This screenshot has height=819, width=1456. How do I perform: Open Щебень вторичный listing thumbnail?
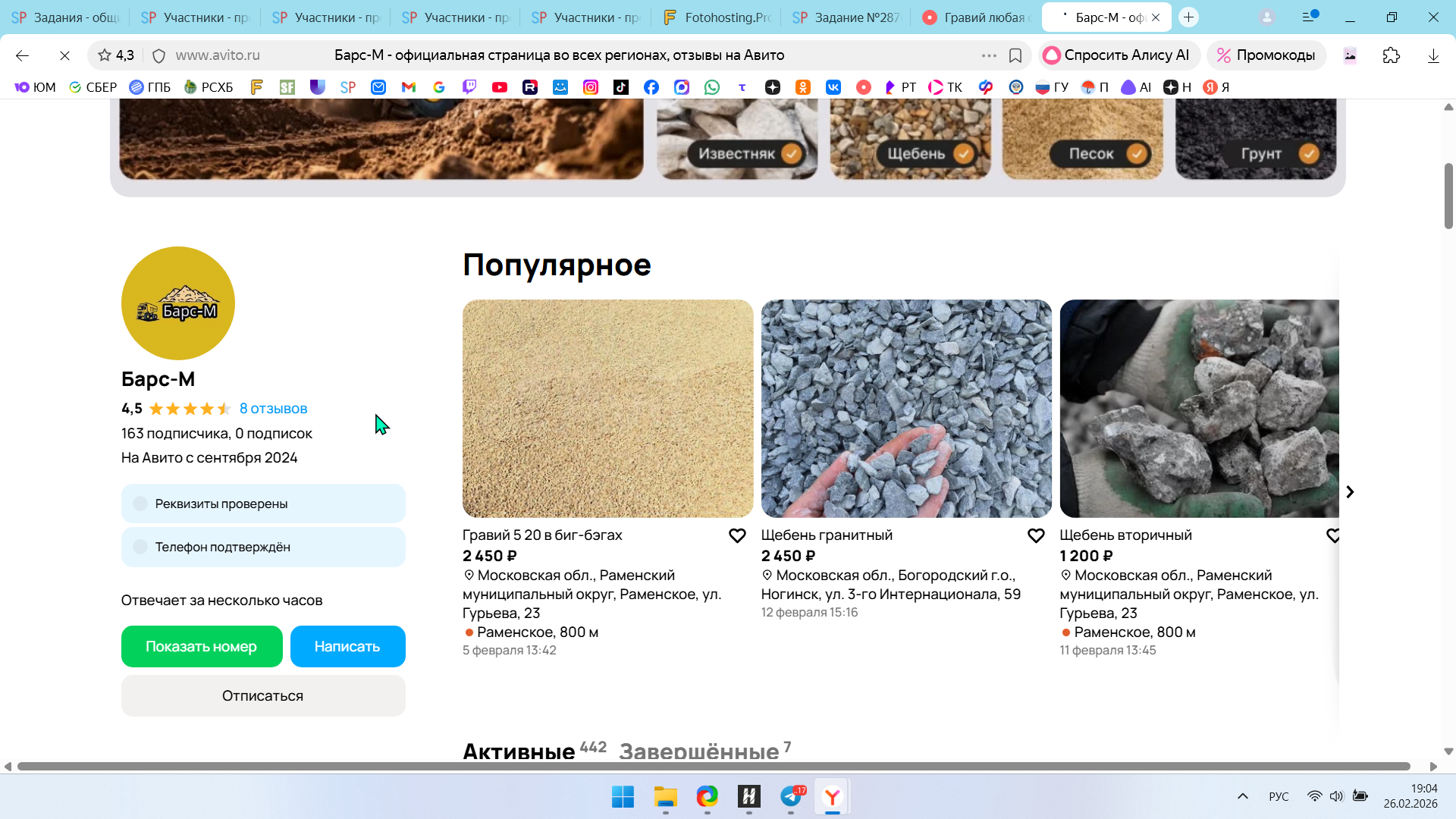(x=1199, y=409)
